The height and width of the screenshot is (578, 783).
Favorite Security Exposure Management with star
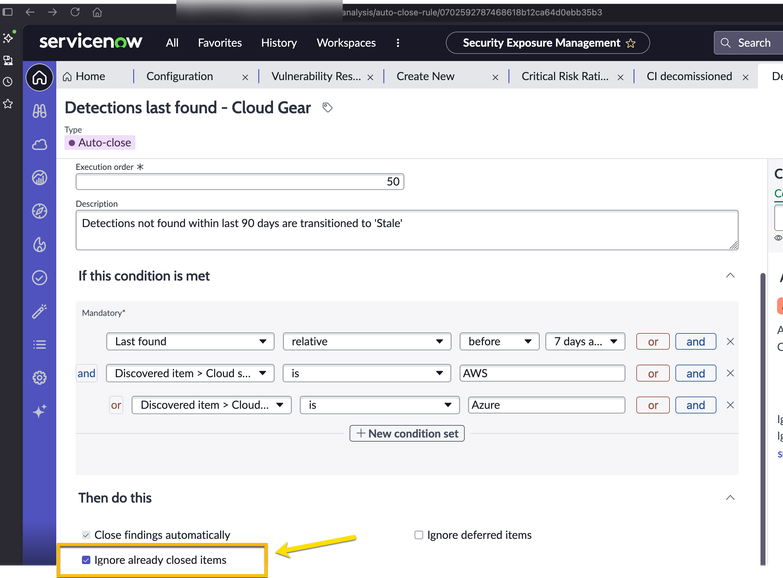[x=631, y=43]
